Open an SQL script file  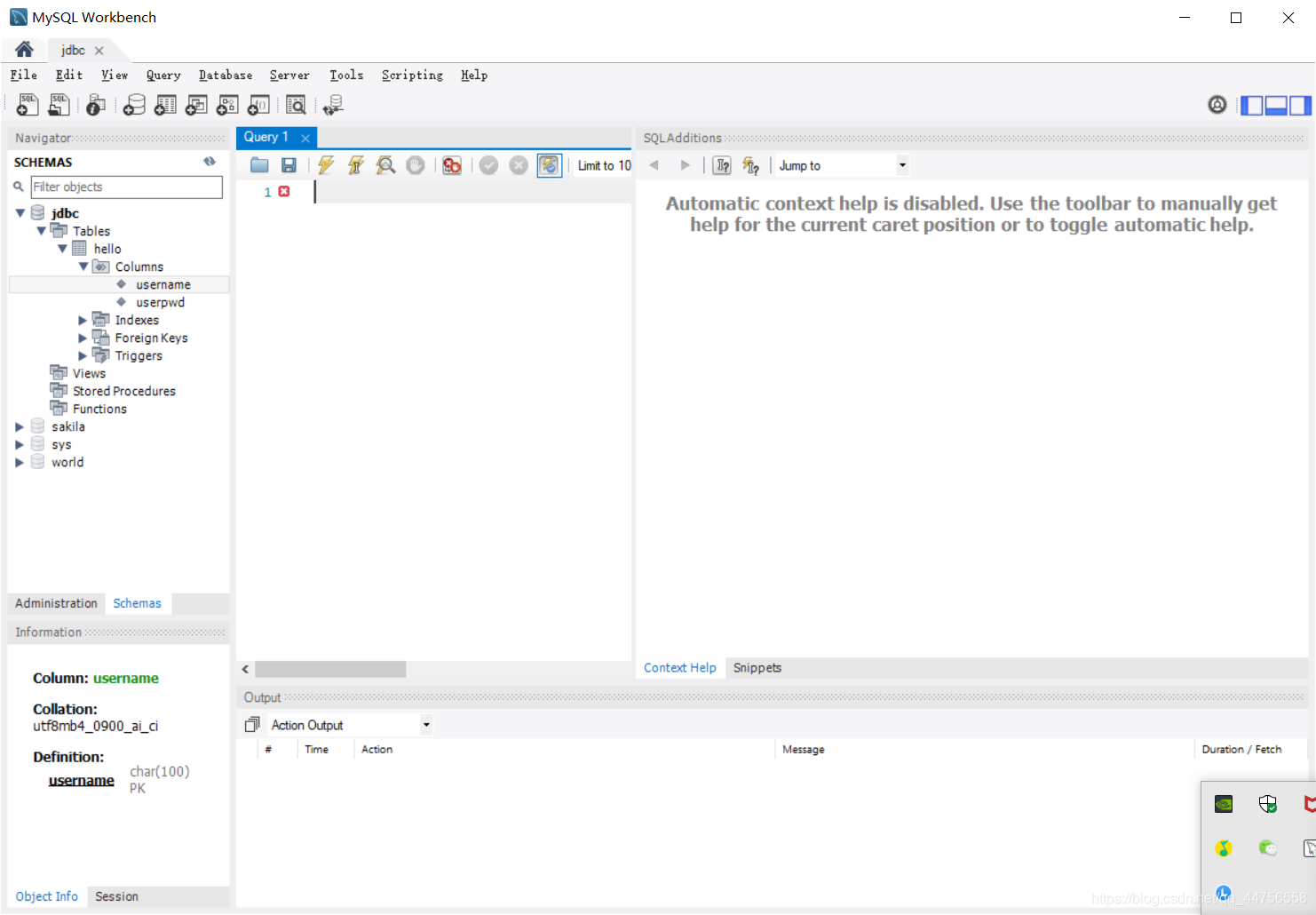tap(59, 105)
